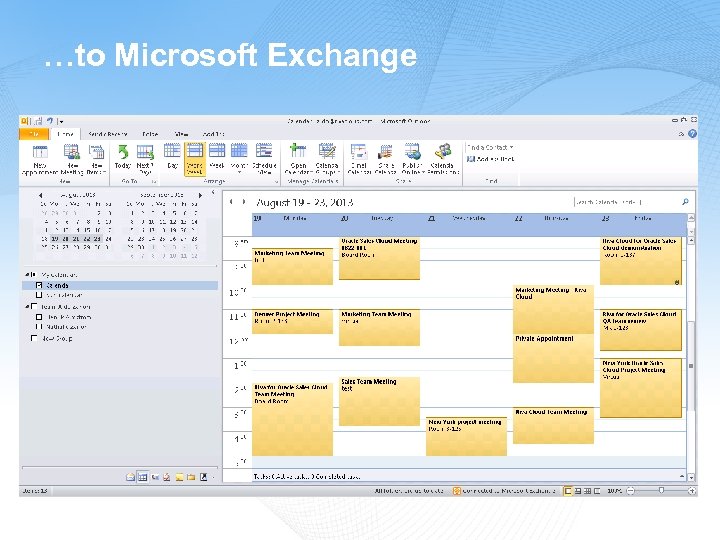Open the View tab
Screen dimensions: 720x540
tap(181, 134)
